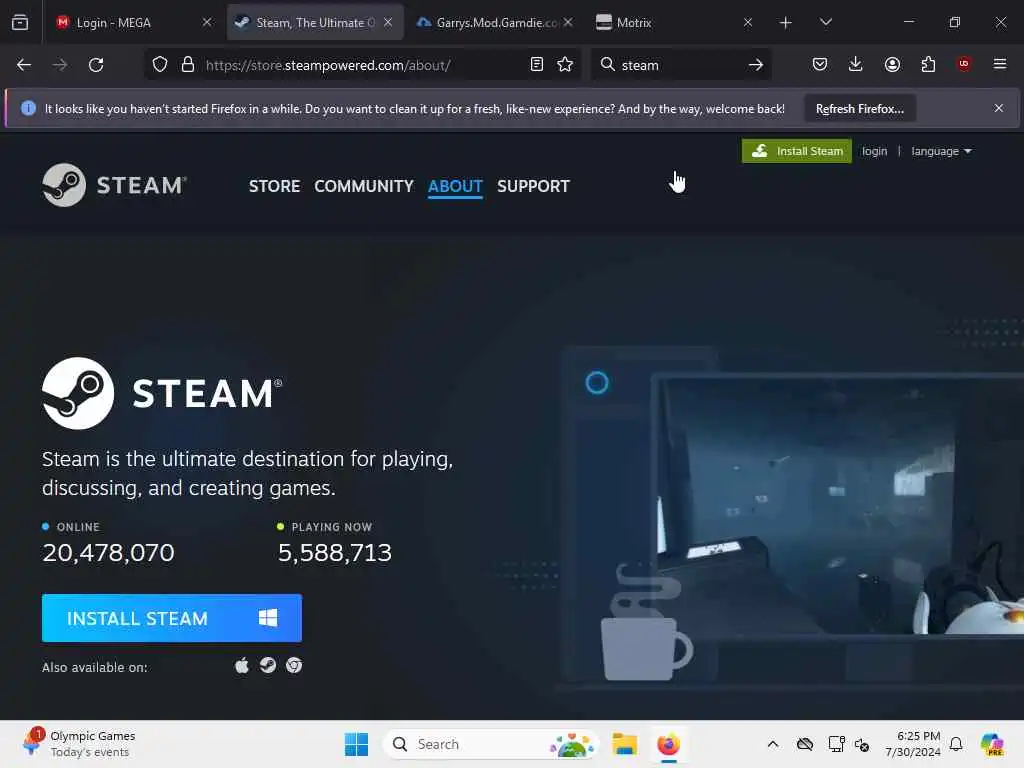Viewport: 1024px width, 768px height.
Task: Submit search with the arrow button
Action: (756, 65)
